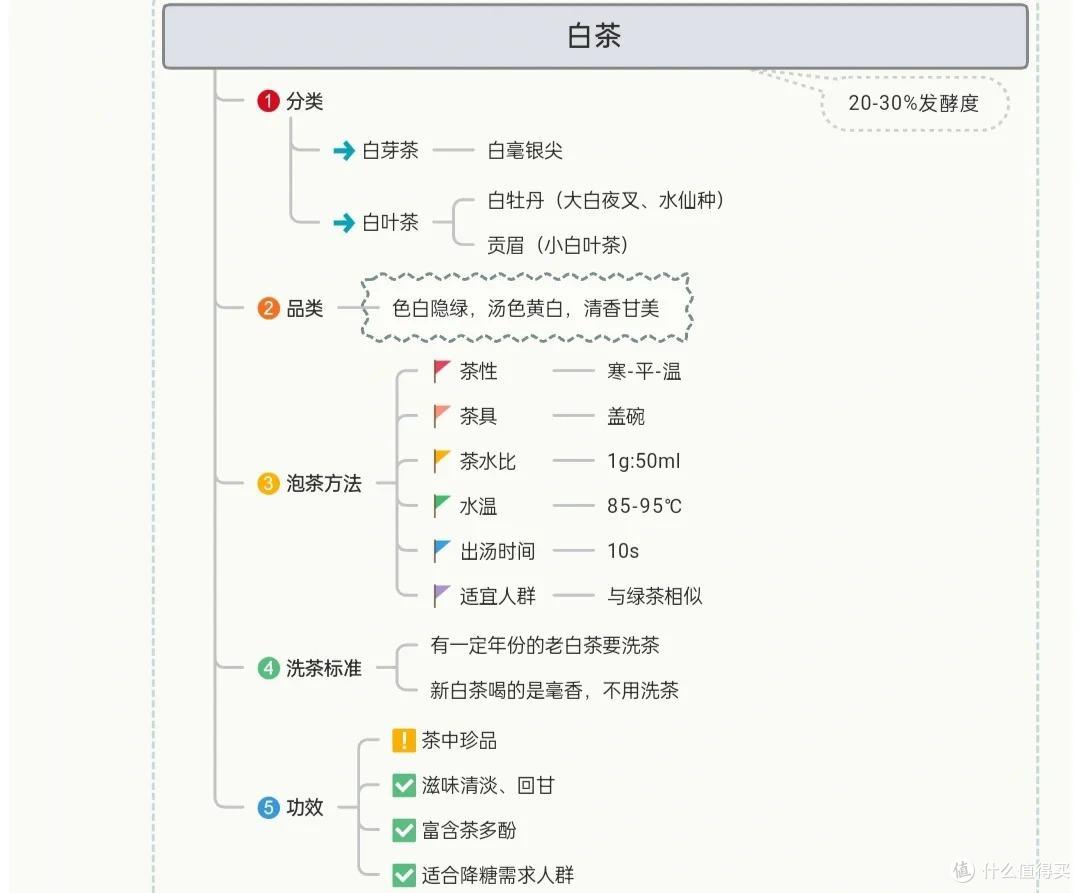The width and height of the screenshot is (1080, 893).
Task: Click the value 85-95℃
Action: (x=644, y=506)
